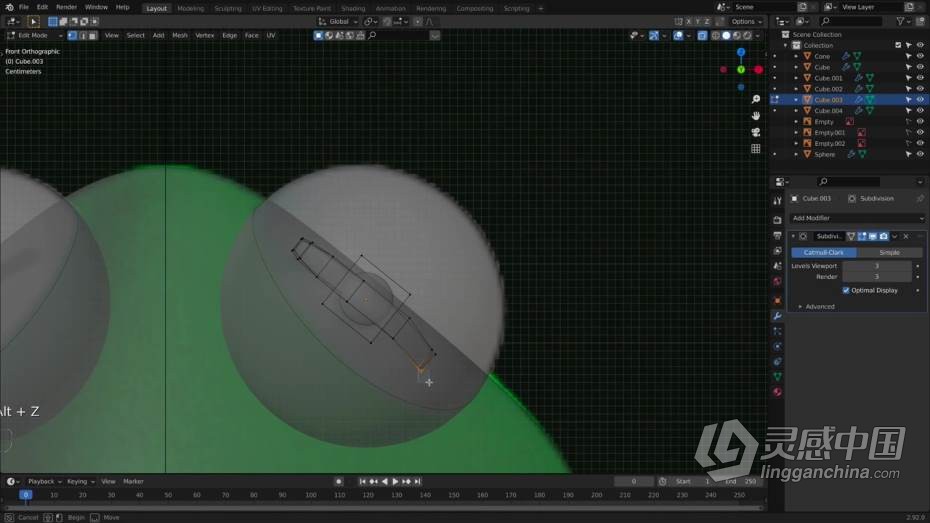Click the timeline play button
This screenshot has width=930, height=523.
395,481
